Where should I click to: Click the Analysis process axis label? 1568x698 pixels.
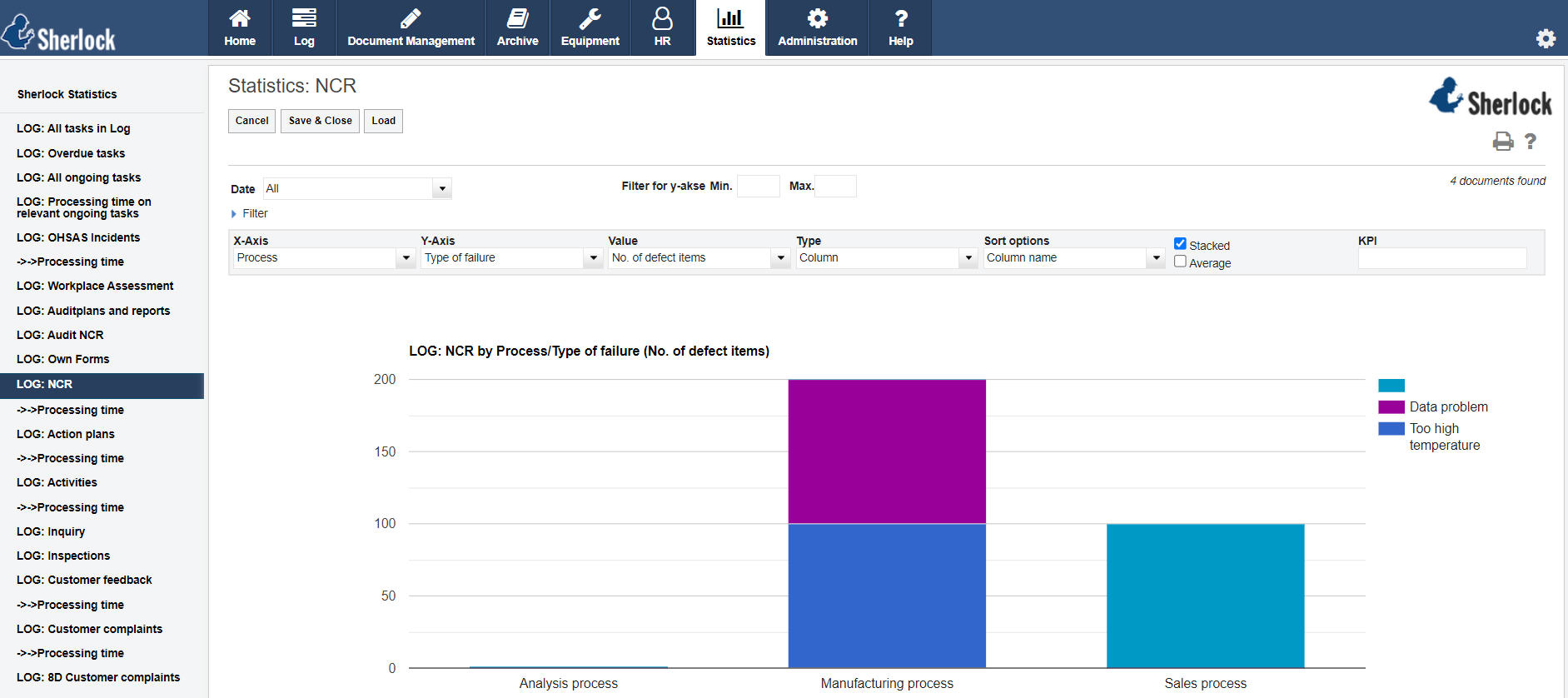pos(569,683)
